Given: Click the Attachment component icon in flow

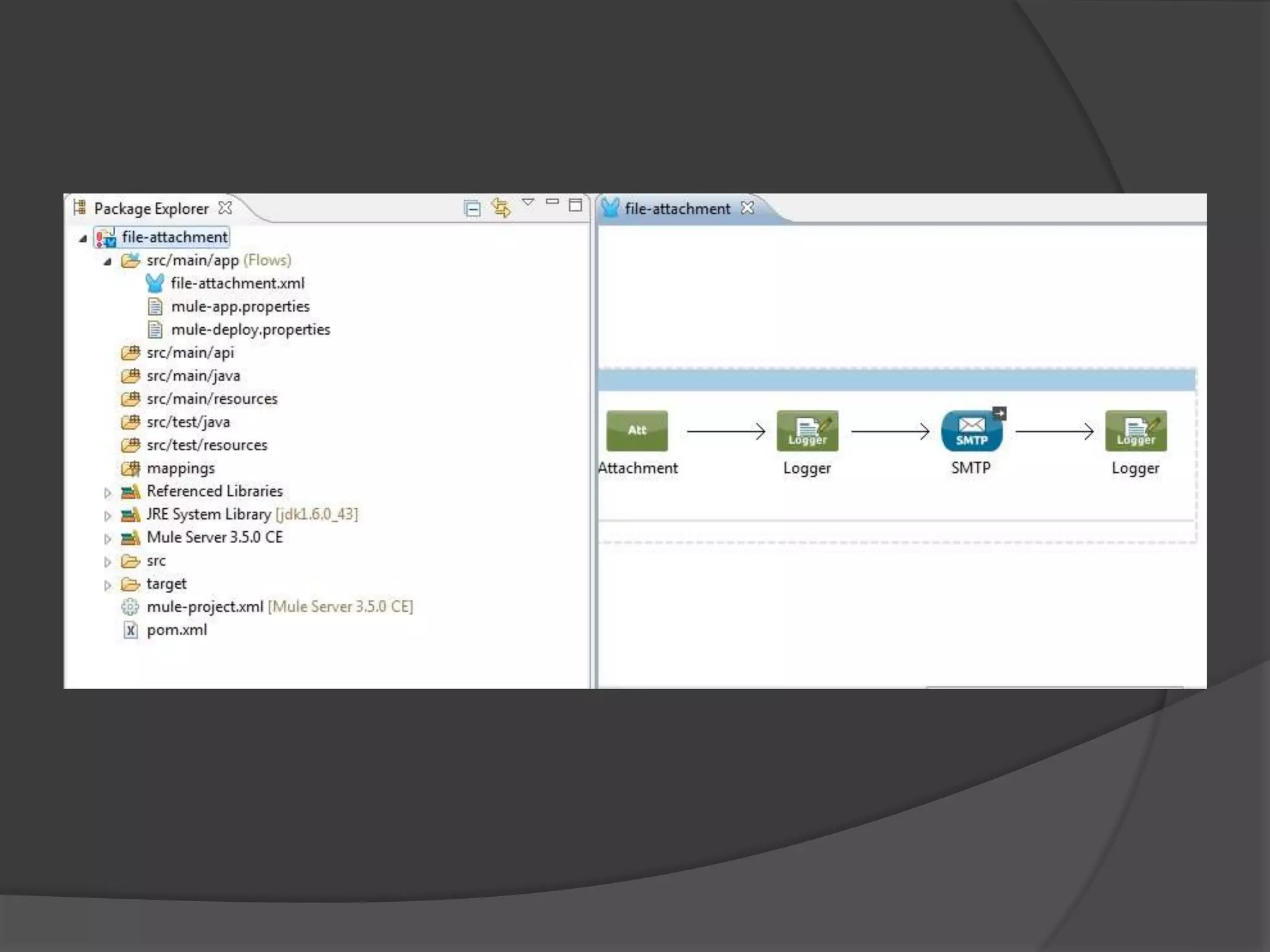Looking at the screenshot, I should 637,431.
